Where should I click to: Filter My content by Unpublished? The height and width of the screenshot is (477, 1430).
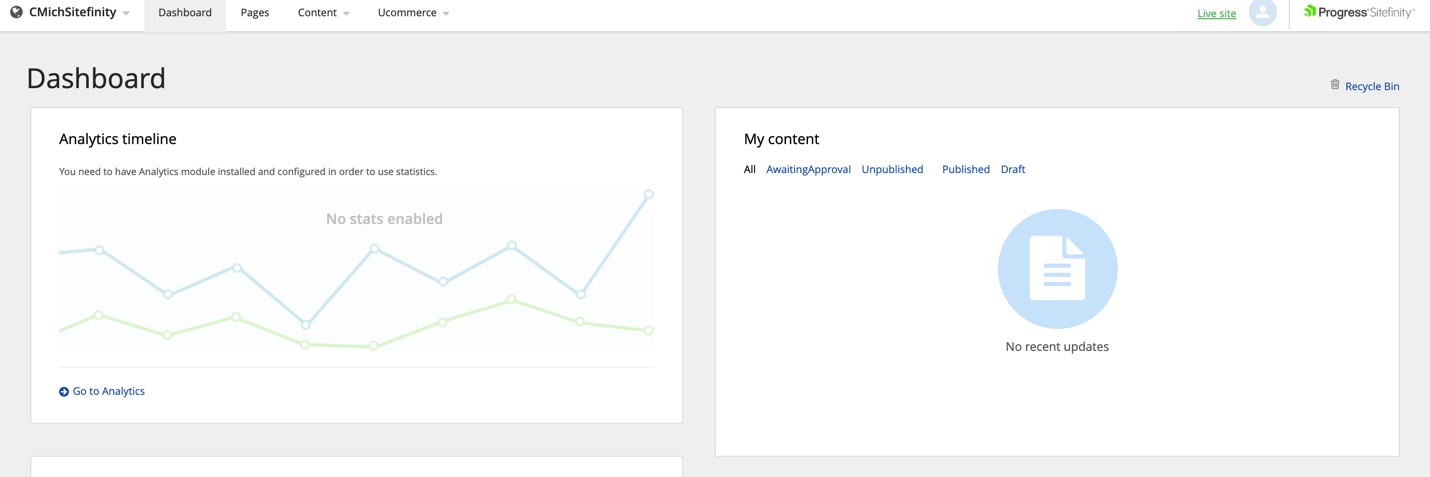tap(892, 170)
